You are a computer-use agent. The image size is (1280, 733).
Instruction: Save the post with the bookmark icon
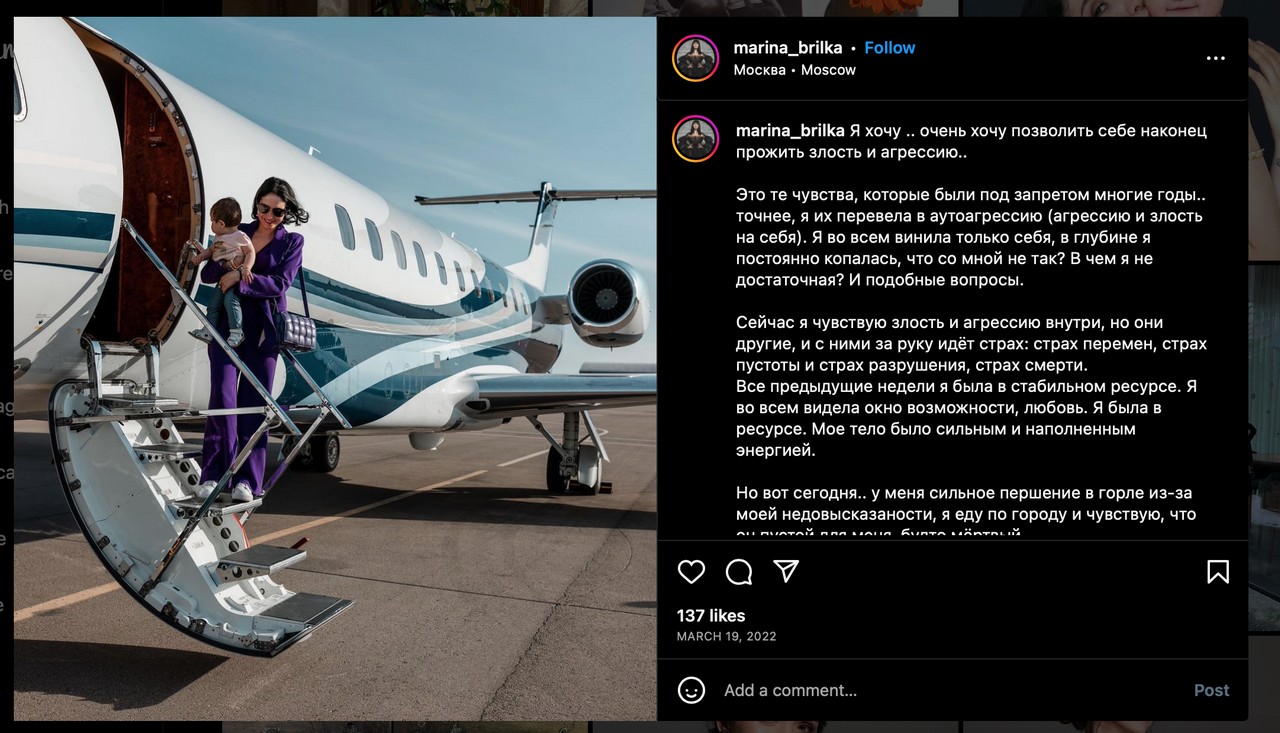click(x=1217, y=571)
